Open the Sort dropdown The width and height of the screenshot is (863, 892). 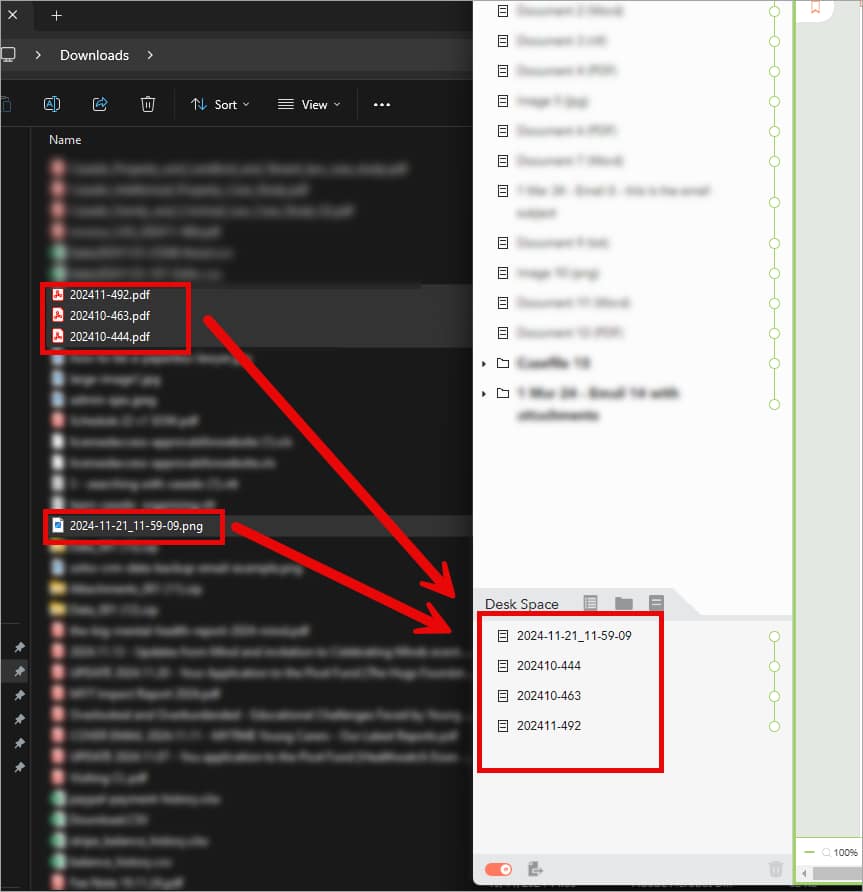(220, 105)
